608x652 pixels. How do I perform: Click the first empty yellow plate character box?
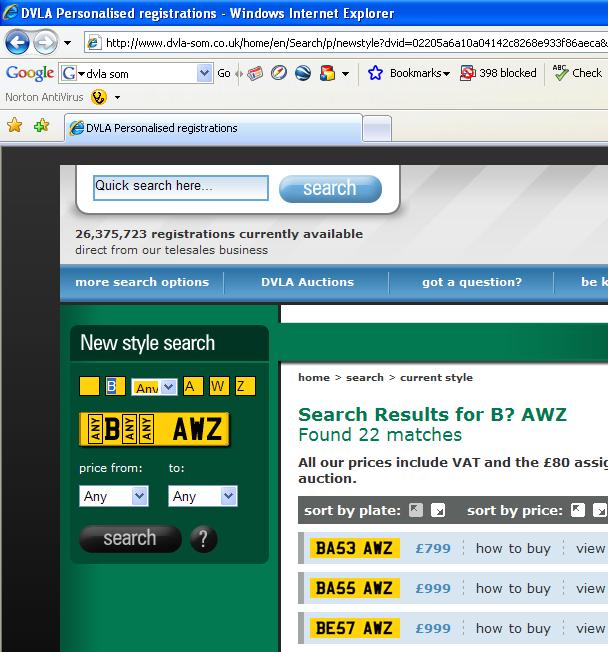tap(89, 386)
